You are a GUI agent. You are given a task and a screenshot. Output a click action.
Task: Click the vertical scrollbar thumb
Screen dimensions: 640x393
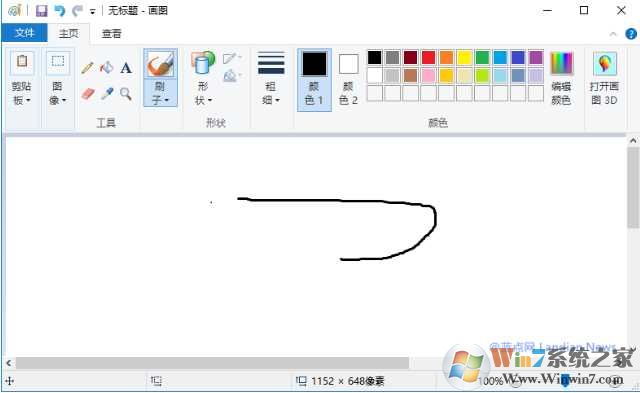(633, 188)
